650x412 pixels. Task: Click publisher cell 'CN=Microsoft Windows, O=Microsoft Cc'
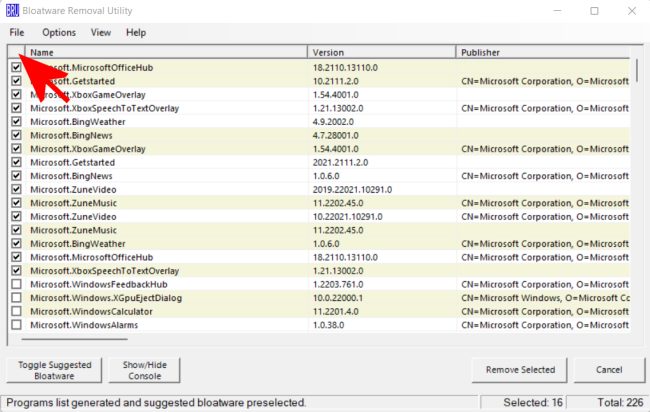click(546, 298)
